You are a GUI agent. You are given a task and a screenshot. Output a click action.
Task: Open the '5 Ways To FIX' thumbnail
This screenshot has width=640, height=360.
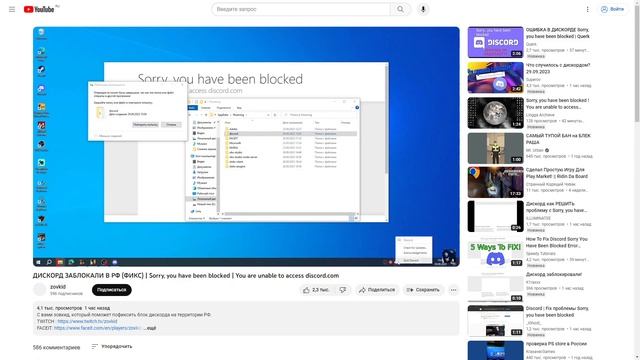point(495,251)
